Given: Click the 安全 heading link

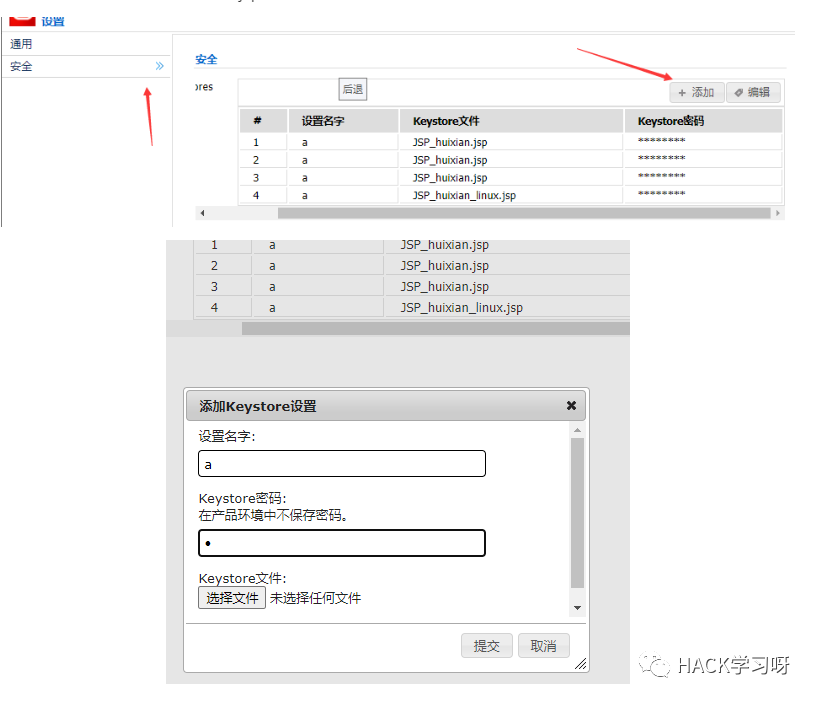Looking at the screenshot, I should (206, 59).
